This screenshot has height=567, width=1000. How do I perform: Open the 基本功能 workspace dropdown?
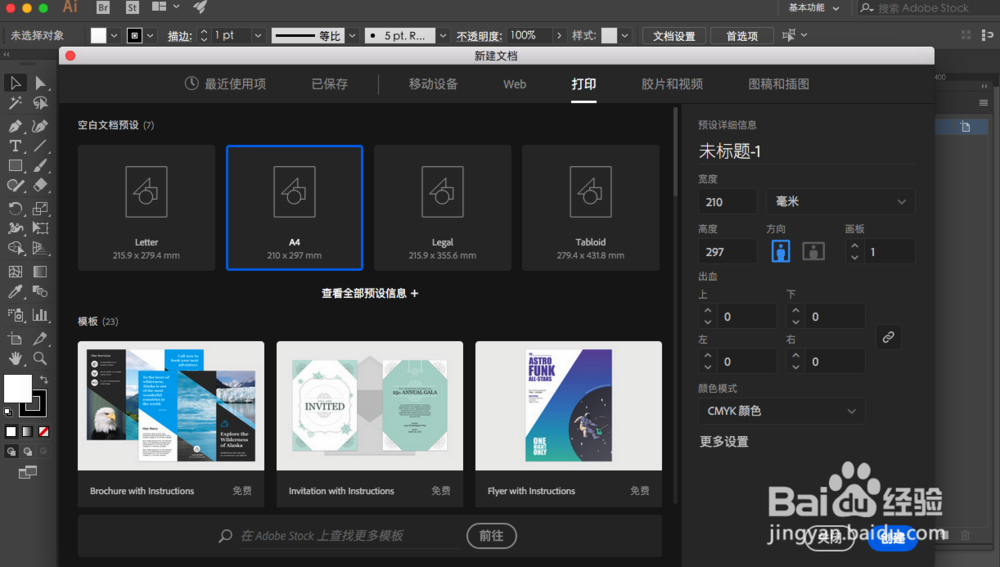[814, 8]
